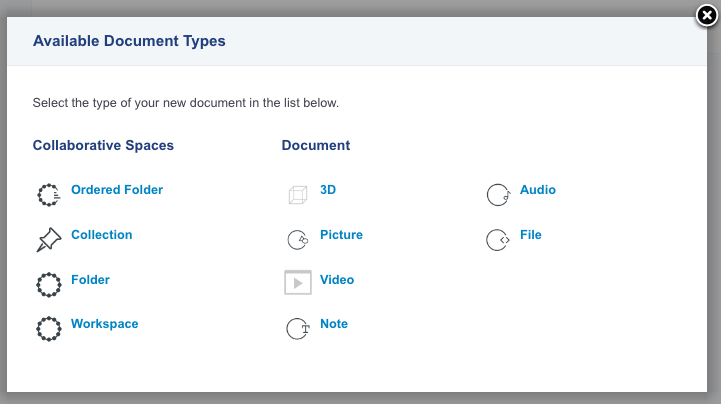Create a new Folder via link
This screenshot has height=404, width=721.
tap(90, 280)
